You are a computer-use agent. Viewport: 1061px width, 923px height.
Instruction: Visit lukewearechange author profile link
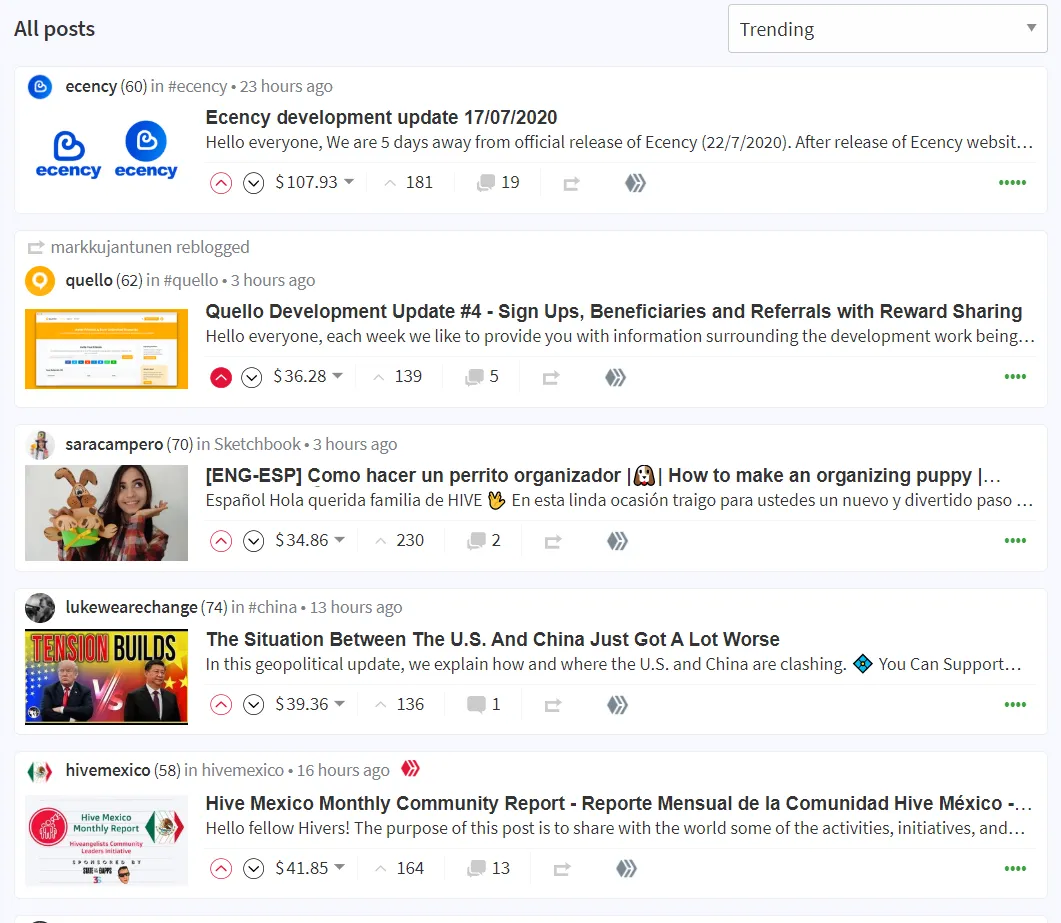(131, 608)
